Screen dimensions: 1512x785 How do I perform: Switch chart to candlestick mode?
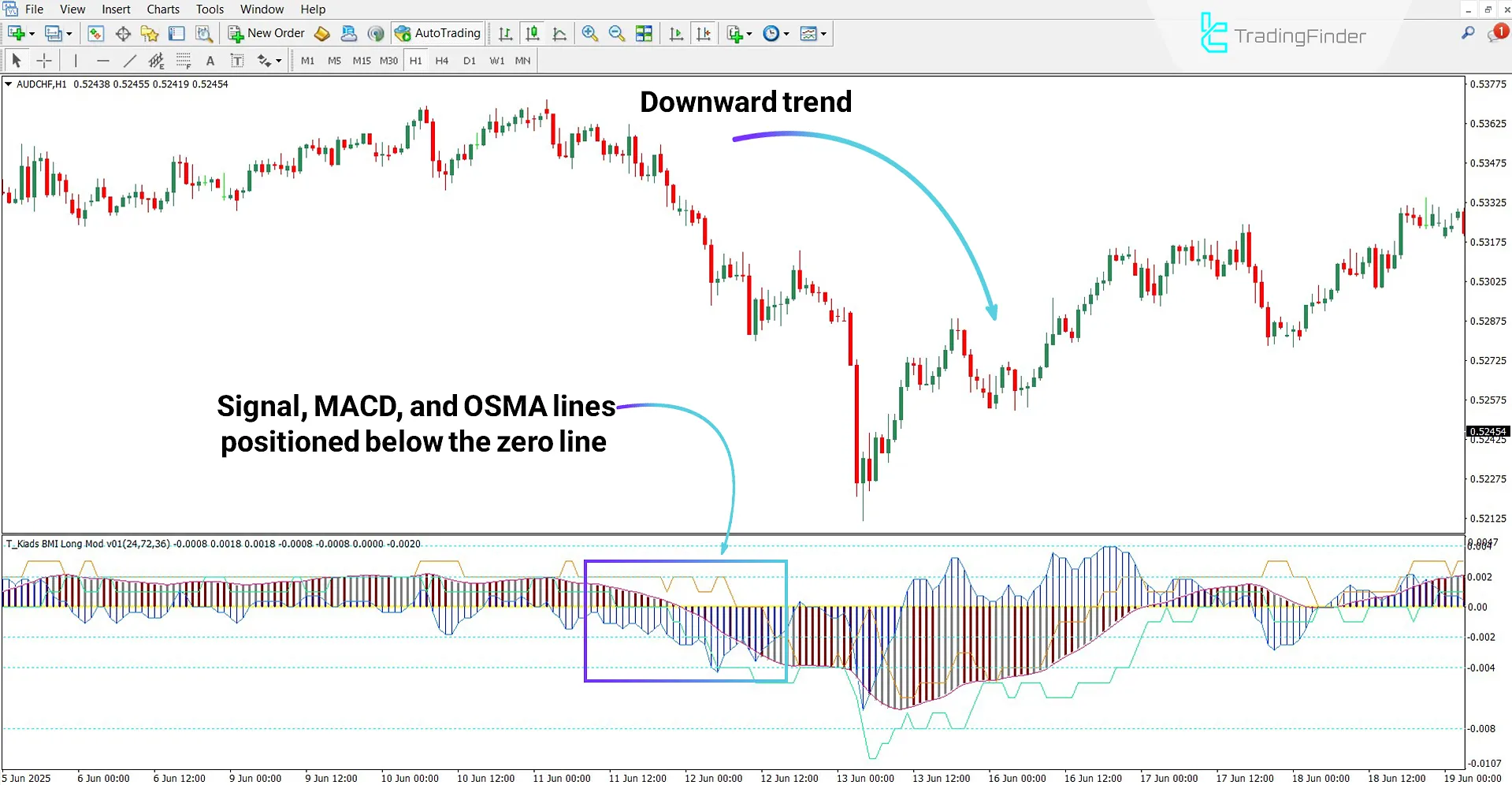point(532,33)
